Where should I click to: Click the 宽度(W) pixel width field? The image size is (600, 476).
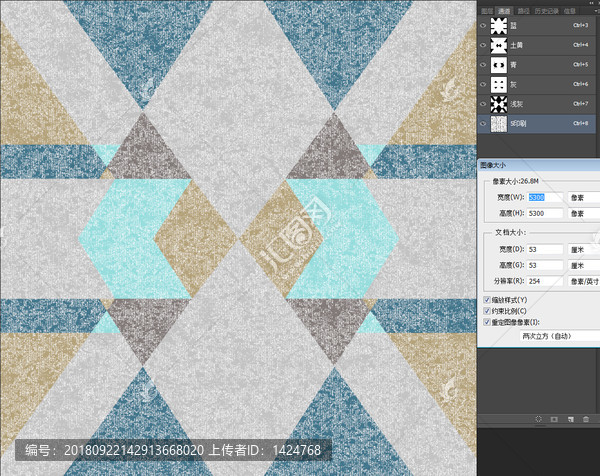(x=545, y=197)
